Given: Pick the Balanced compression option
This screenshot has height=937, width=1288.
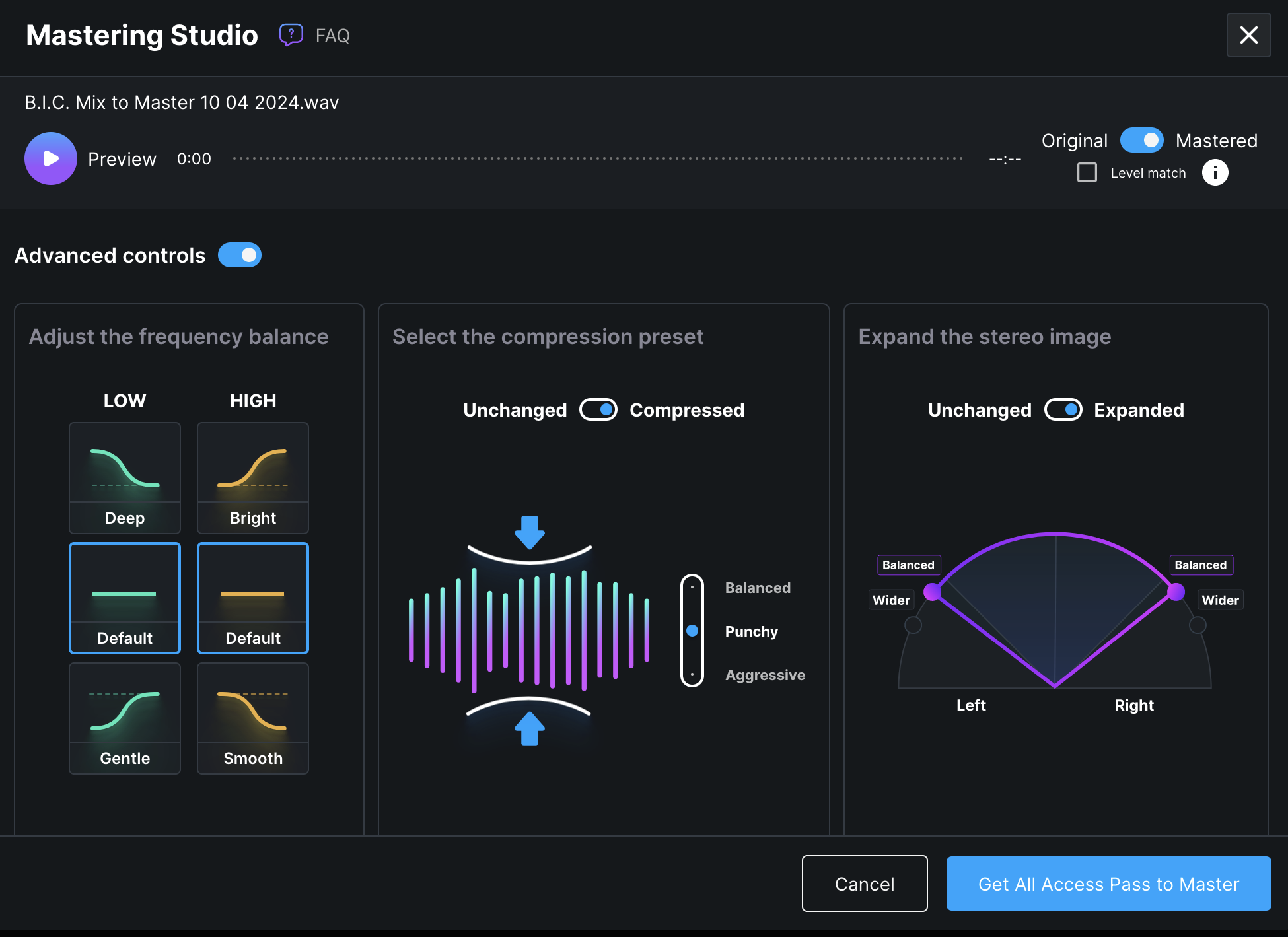Looking at the screenshot, I should click(x=757, y=588).
